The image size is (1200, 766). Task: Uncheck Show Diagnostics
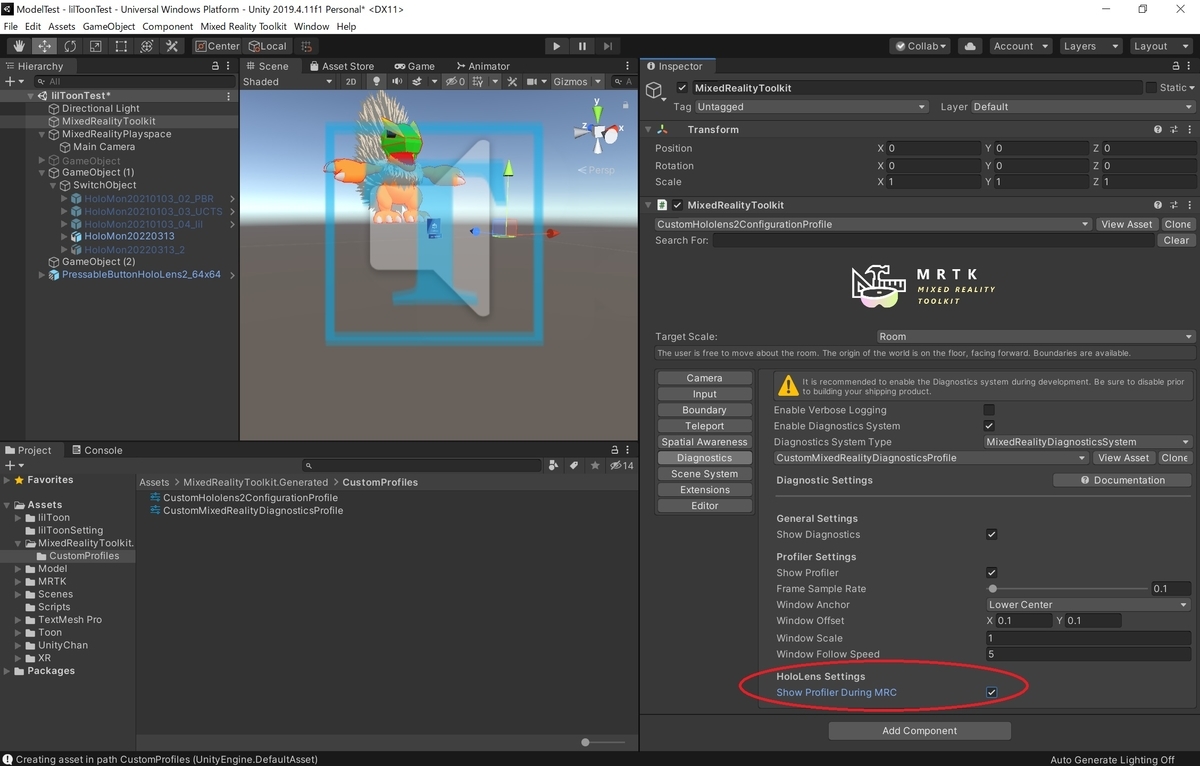point(991,534)
